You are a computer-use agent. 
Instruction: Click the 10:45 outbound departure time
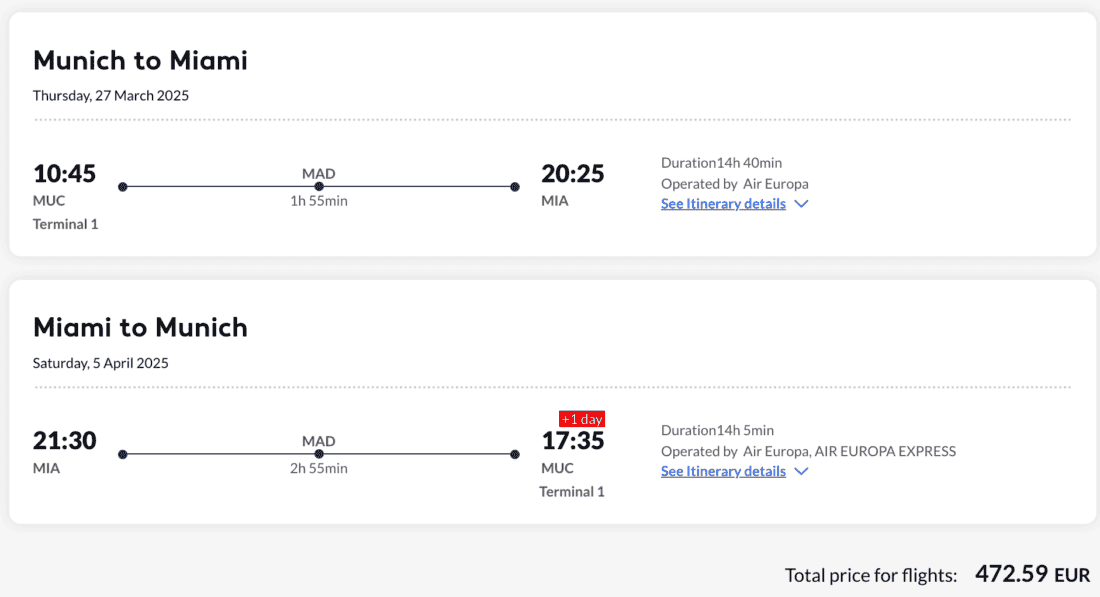click(64, 174)
